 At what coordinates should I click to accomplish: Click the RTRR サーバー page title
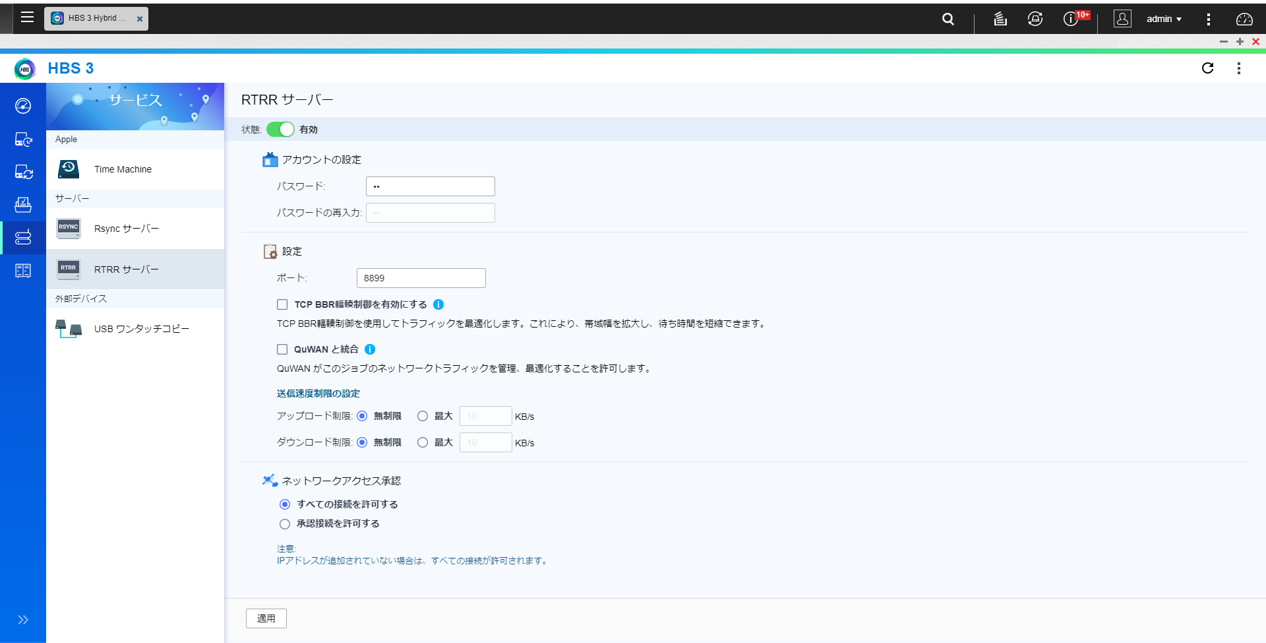(x=287, y=100)
